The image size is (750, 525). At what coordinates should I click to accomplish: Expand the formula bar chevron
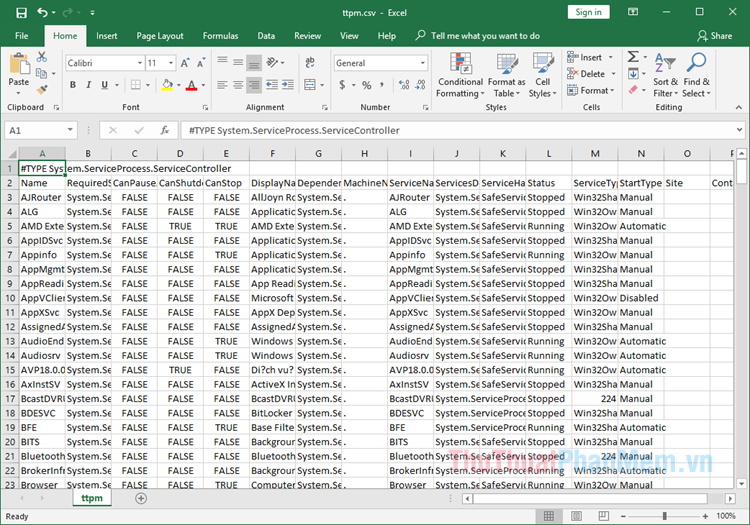coord(739,130)
